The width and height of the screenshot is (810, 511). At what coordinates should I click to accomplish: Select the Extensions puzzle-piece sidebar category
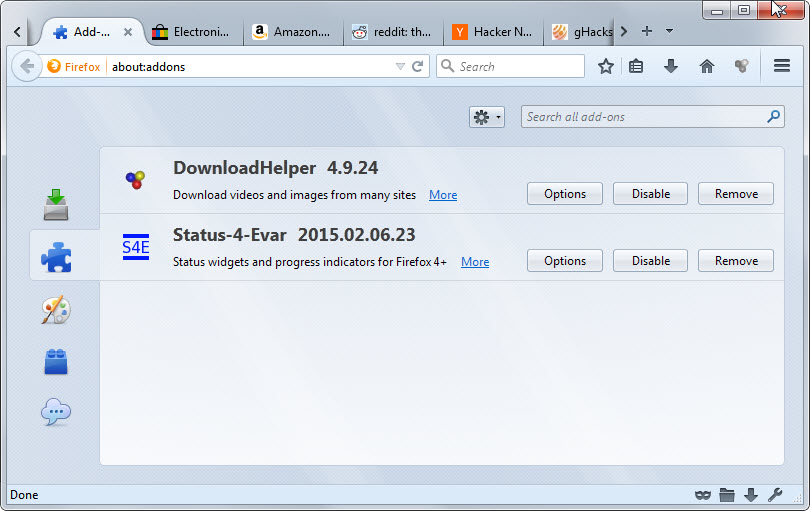pyautogui.click(x=56, y=257)
